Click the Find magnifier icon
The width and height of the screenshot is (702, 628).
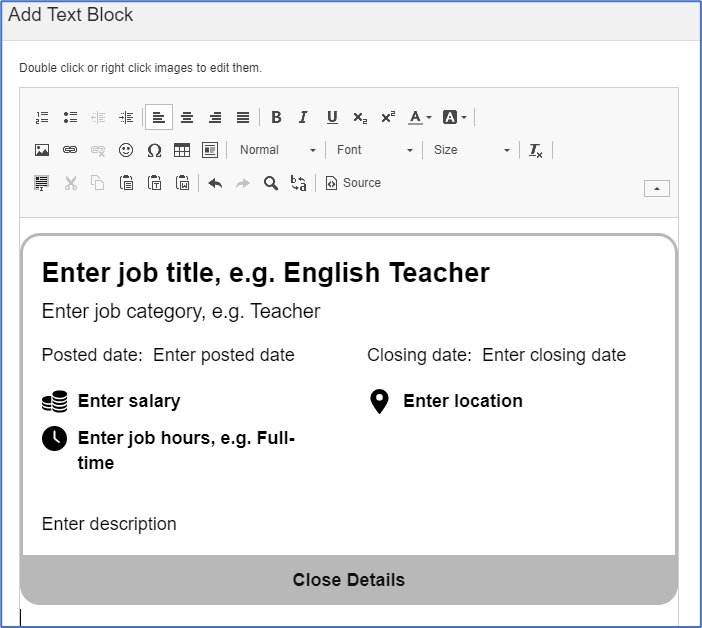[x=270, y=183]
